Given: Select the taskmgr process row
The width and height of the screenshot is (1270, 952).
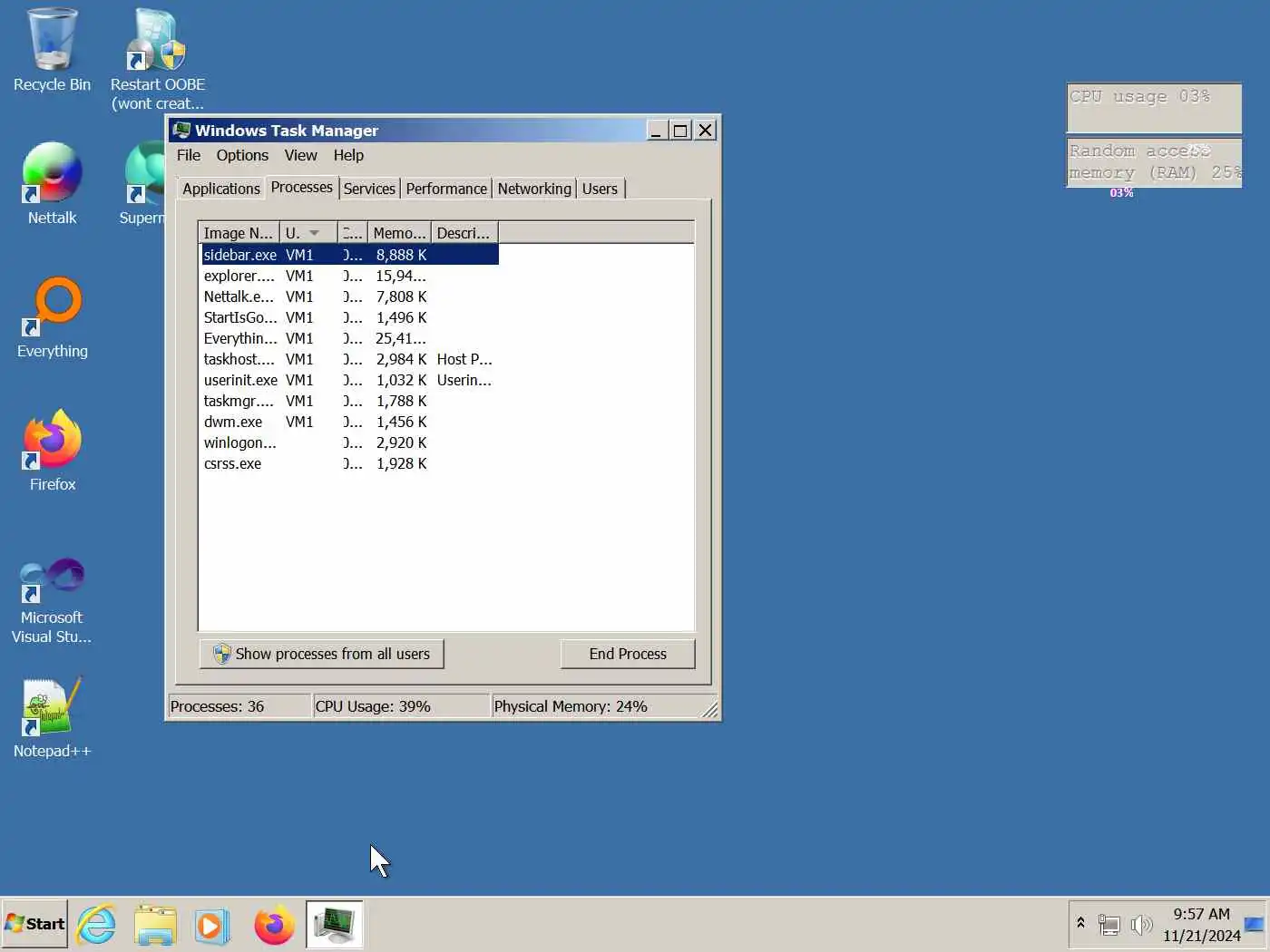Looking at the screenshot, I should click(349, 401).
